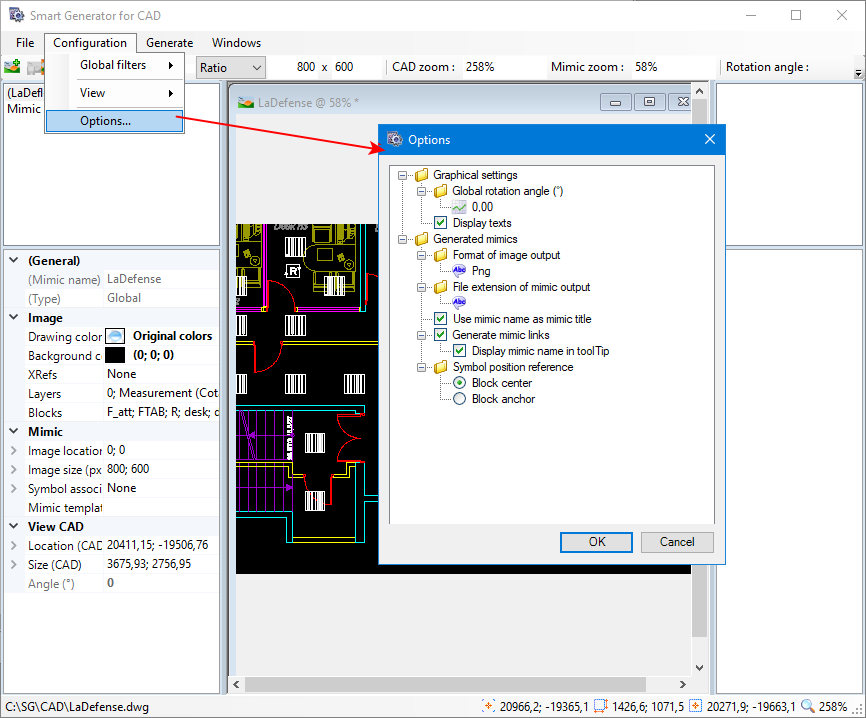Choose Options... from the Configuration menu
Screen dimensions: 866x718
click(x=105, y=121)
